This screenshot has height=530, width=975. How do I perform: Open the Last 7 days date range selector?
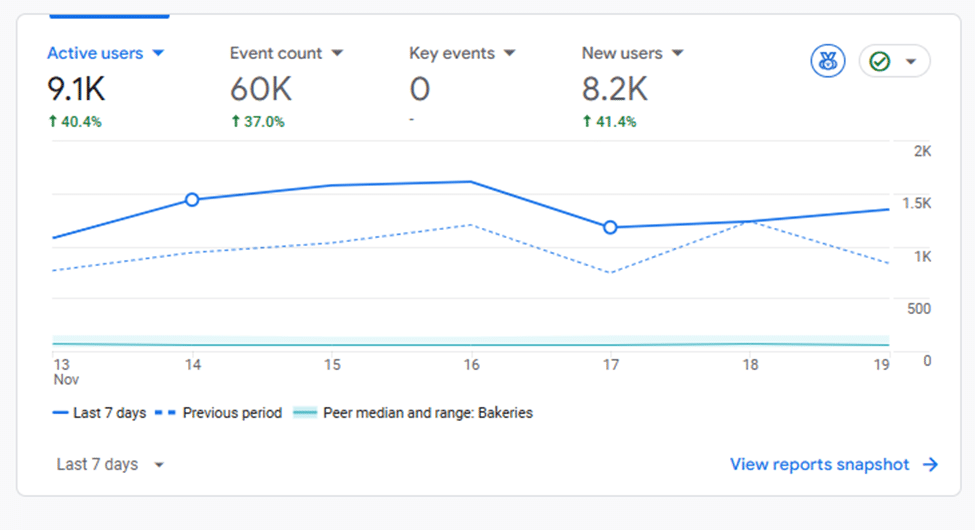click(x=110, y=464)
